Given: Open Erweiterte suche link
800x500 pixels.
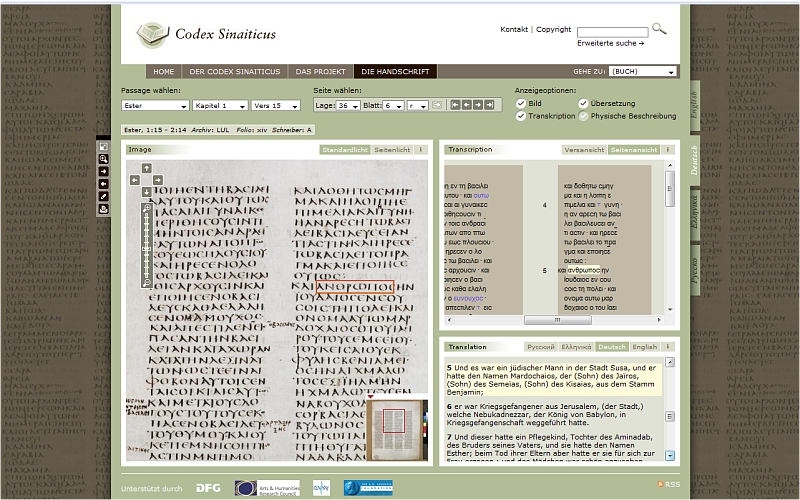Looking at the screenshot, I should tap(610, 43).
